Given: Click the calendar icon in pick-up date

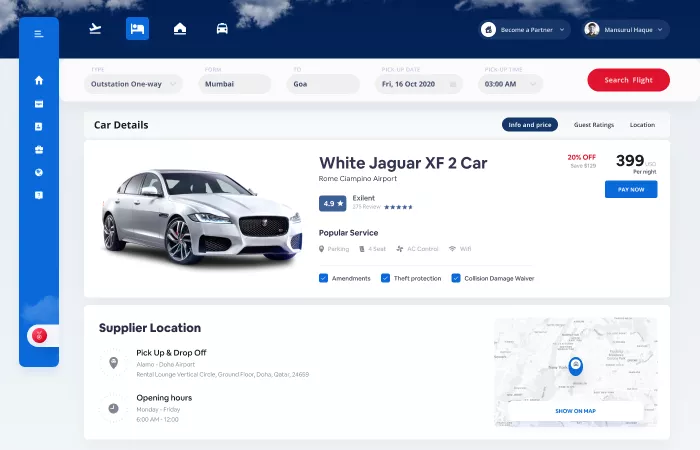Looking at the screenshot, I should point(453,84).
